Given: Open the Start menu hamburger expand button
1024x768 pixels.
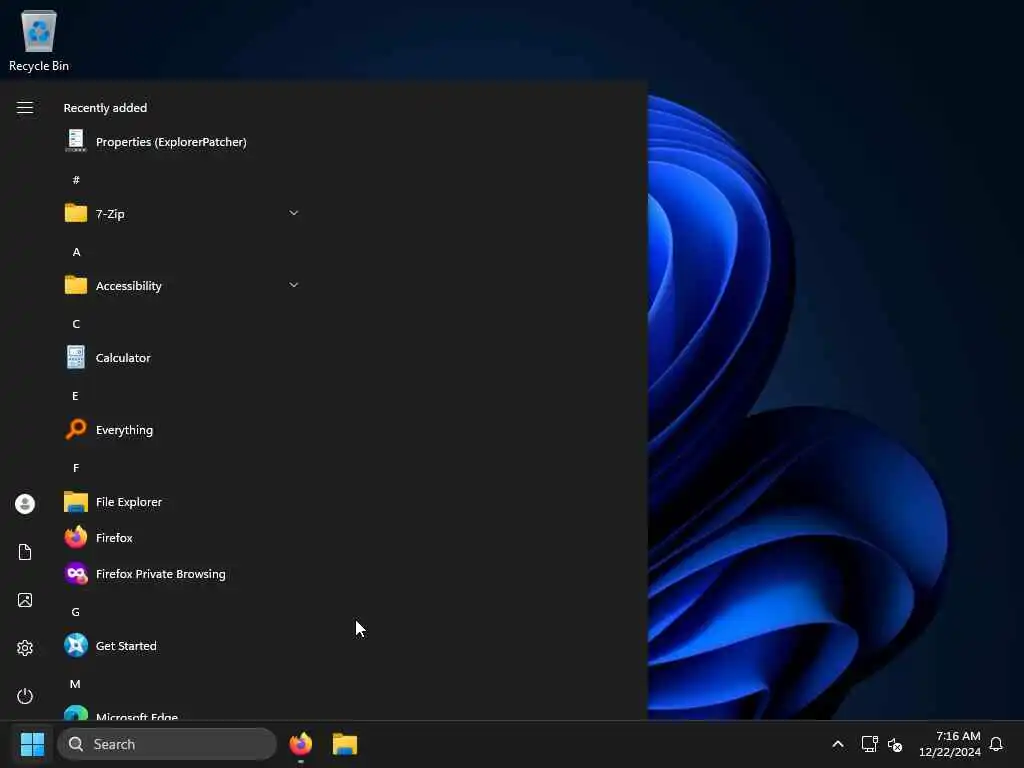Looking at the screenshot, I should coord(25,108).
